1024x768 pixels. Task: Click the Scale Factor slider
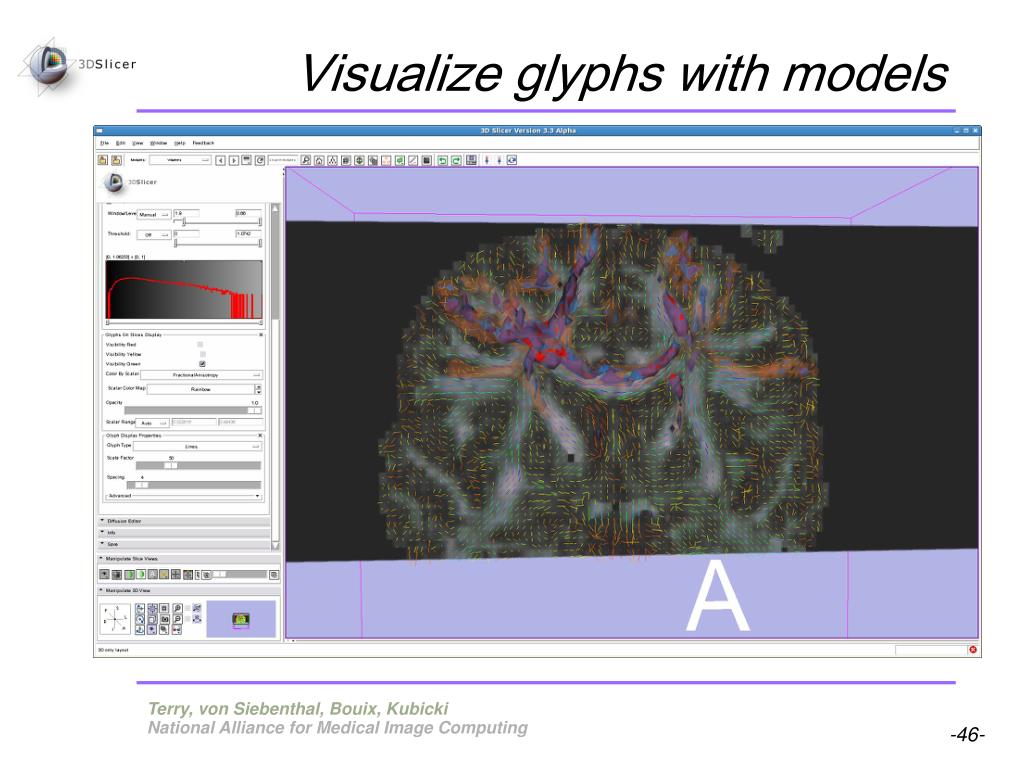click(199, 466)
